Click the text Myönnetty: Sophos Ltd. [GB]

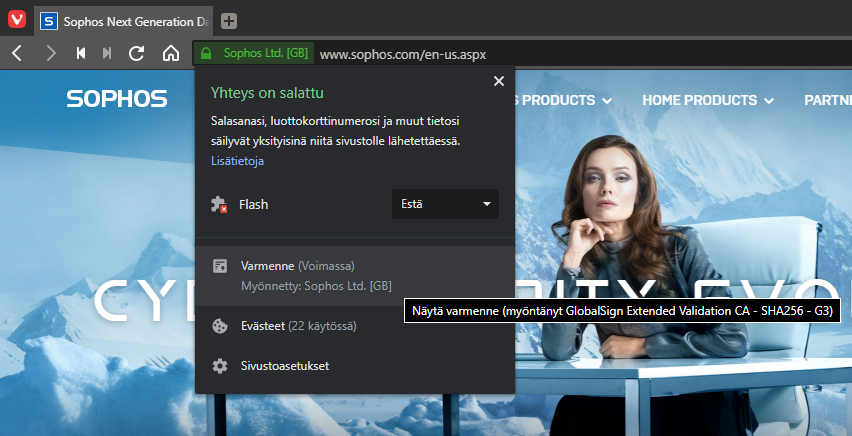(316, 285)
